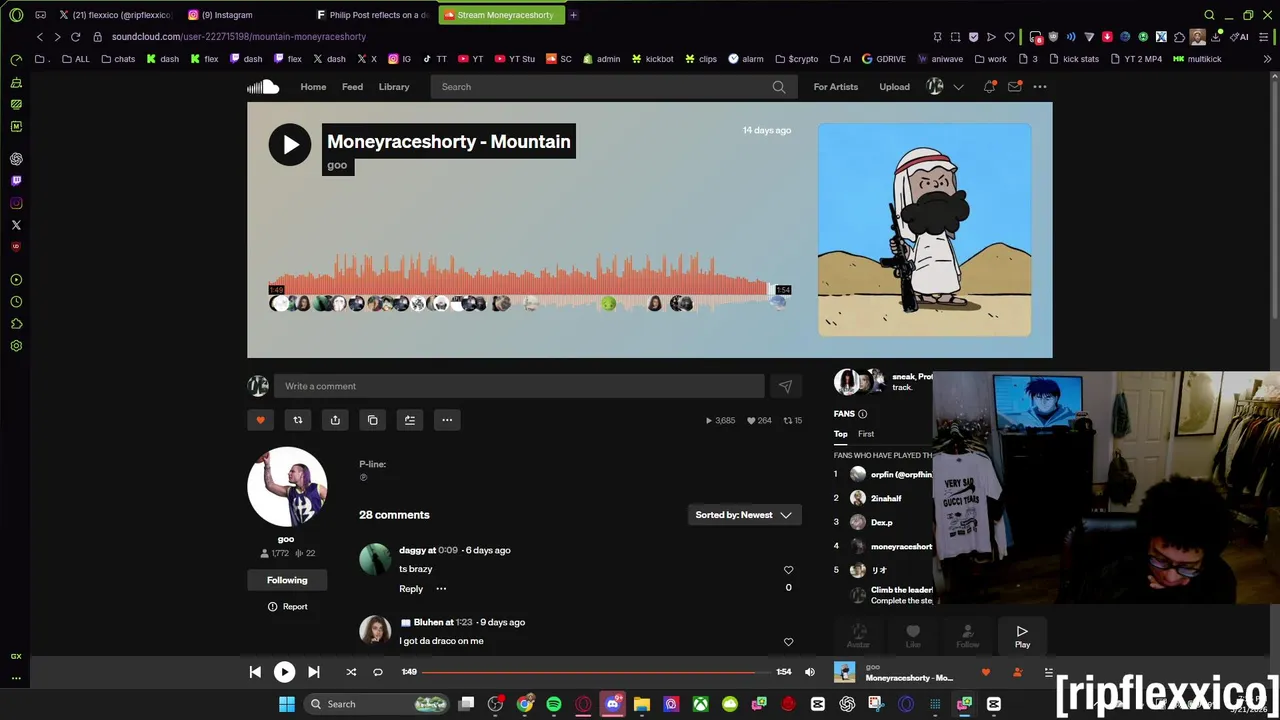
Task: Open SoundCloud notifications bell
Action: pos(989,87)
